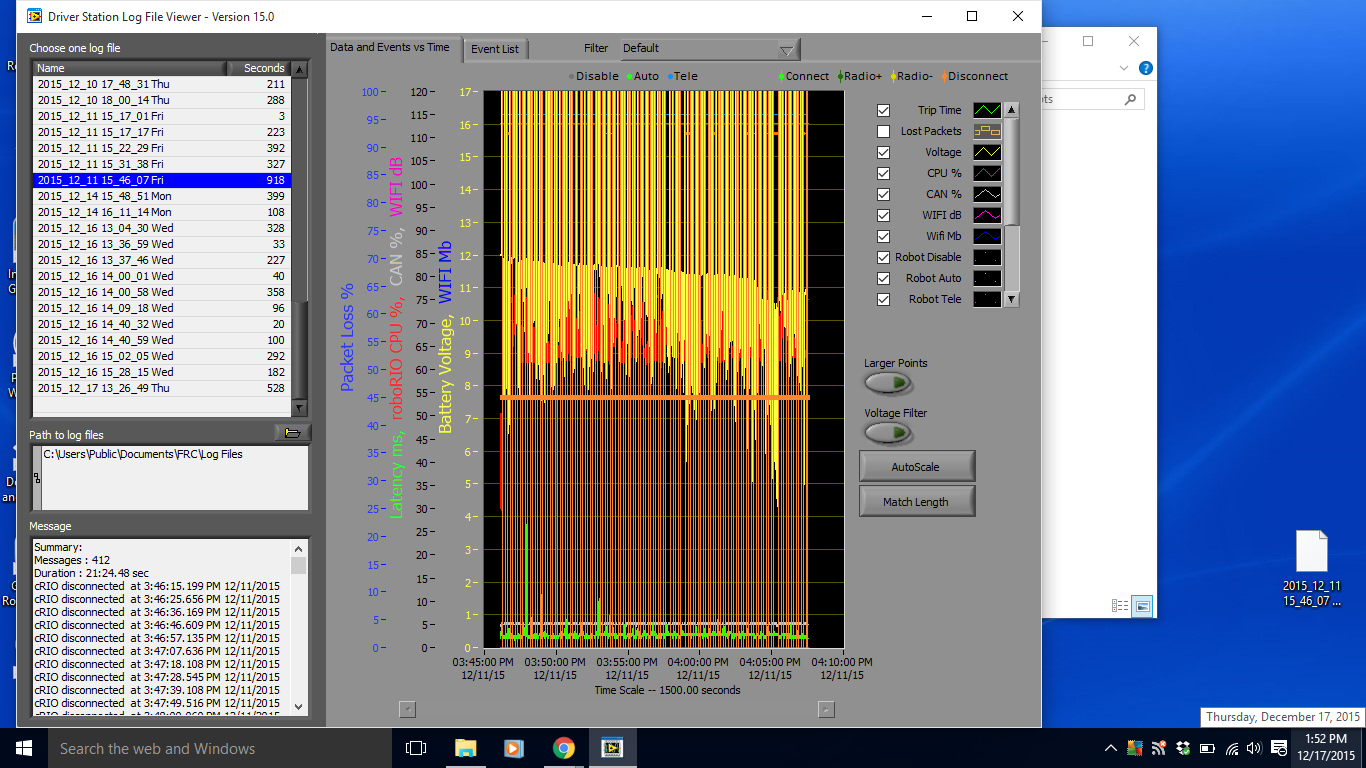Screen dimensions: 1366x768
Task: Click the browse folder icon for log path
Action: point(292,433)
